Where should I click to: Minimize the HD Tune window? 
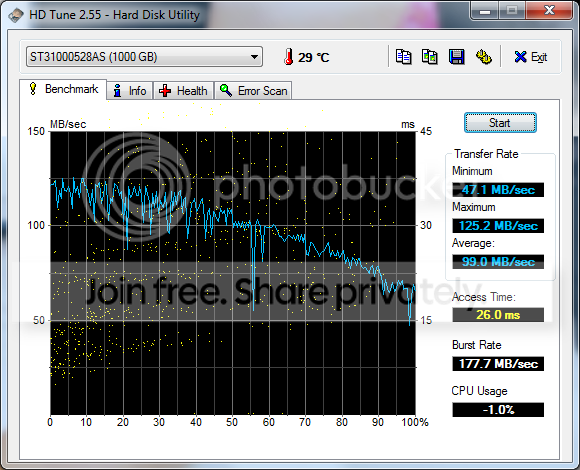(x=485, y=10)
